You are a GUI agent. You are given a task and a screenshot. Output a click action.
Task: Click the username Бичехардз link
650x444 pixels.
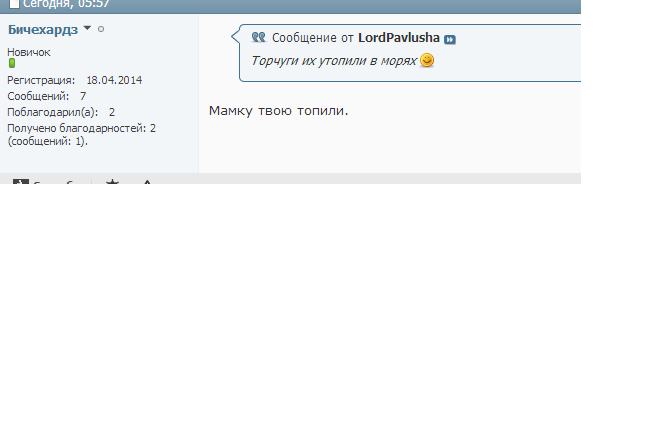point(42,30)
